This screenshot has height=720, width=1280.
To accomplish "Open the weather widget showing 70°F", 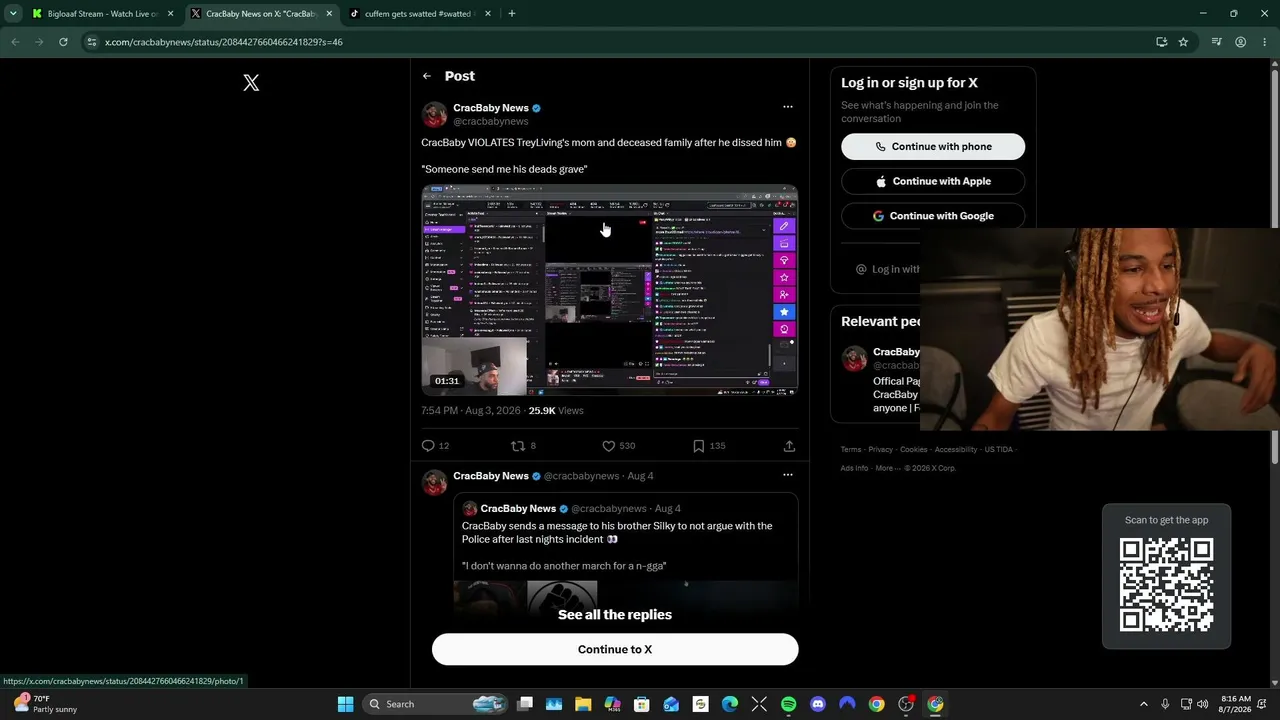I will tap(45, 704).
